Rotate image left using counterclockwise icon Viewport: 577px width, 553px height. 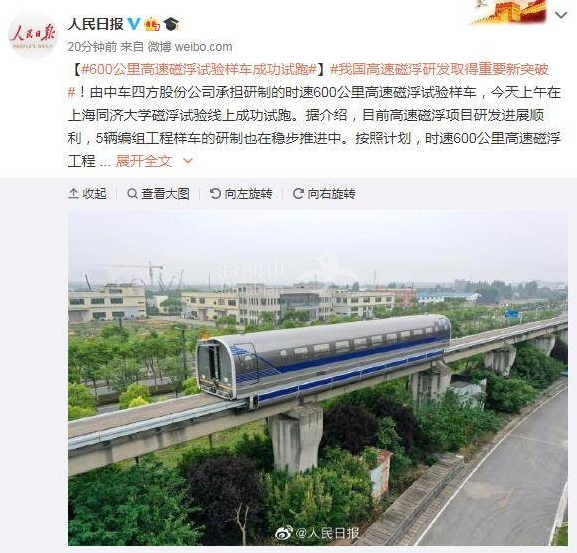(215, 193)
